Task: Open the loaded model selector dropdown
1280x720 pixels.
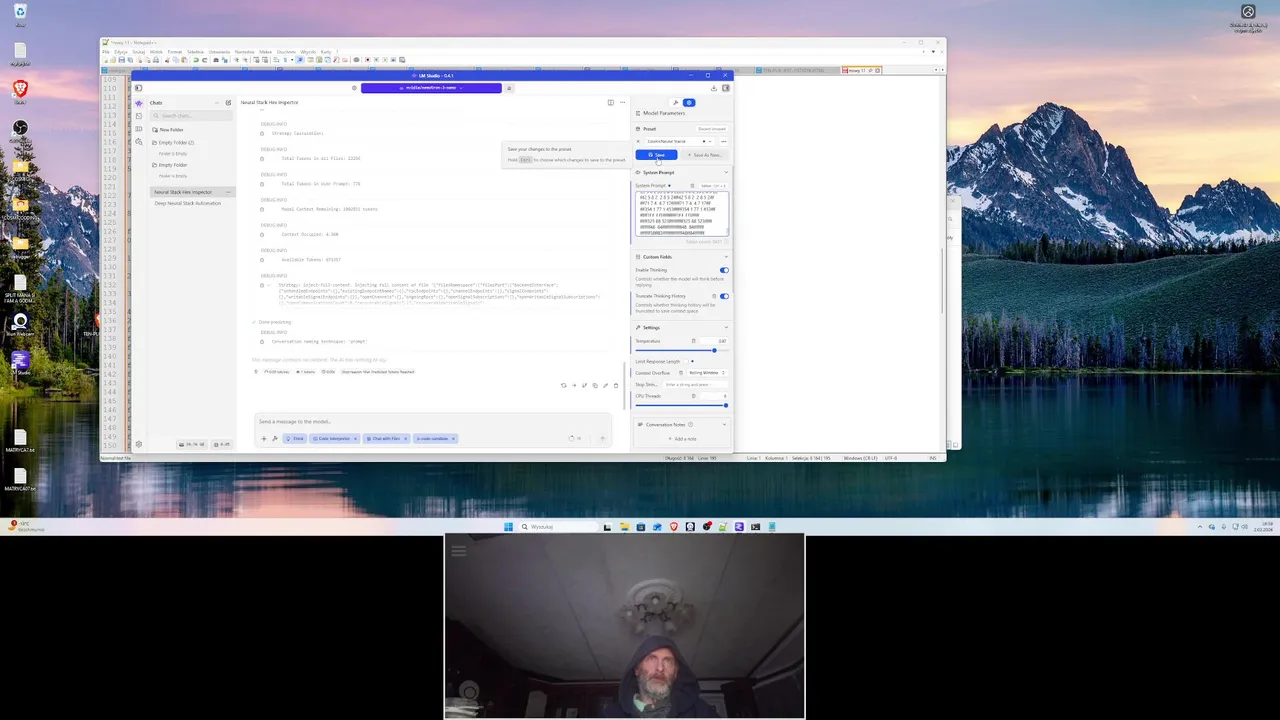Action: tap(431, 88)
